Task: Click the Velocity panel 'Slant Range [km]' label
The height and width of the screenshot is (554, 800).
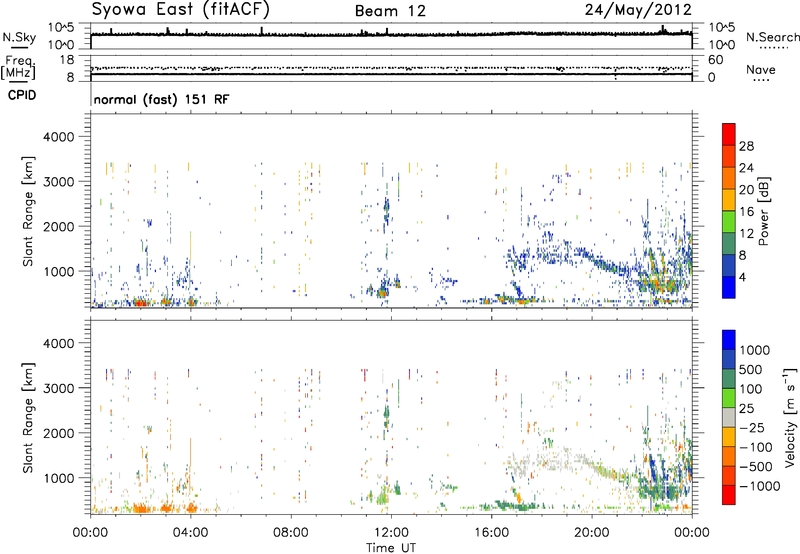Action: [x=28, y=418]
